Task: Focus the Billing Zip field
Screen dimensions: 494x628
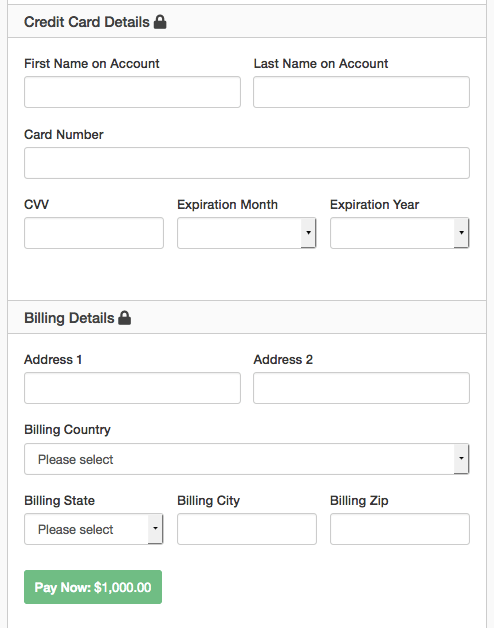Action: coord(400,529)
